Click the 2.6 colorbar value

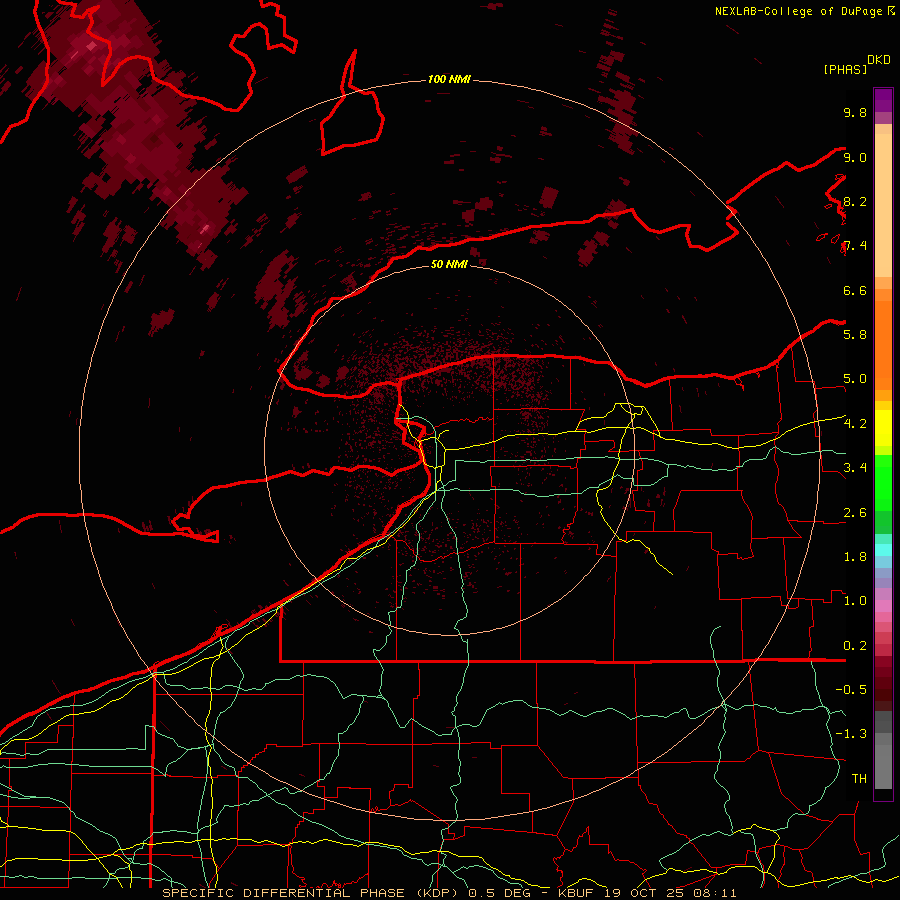(855, 513)
